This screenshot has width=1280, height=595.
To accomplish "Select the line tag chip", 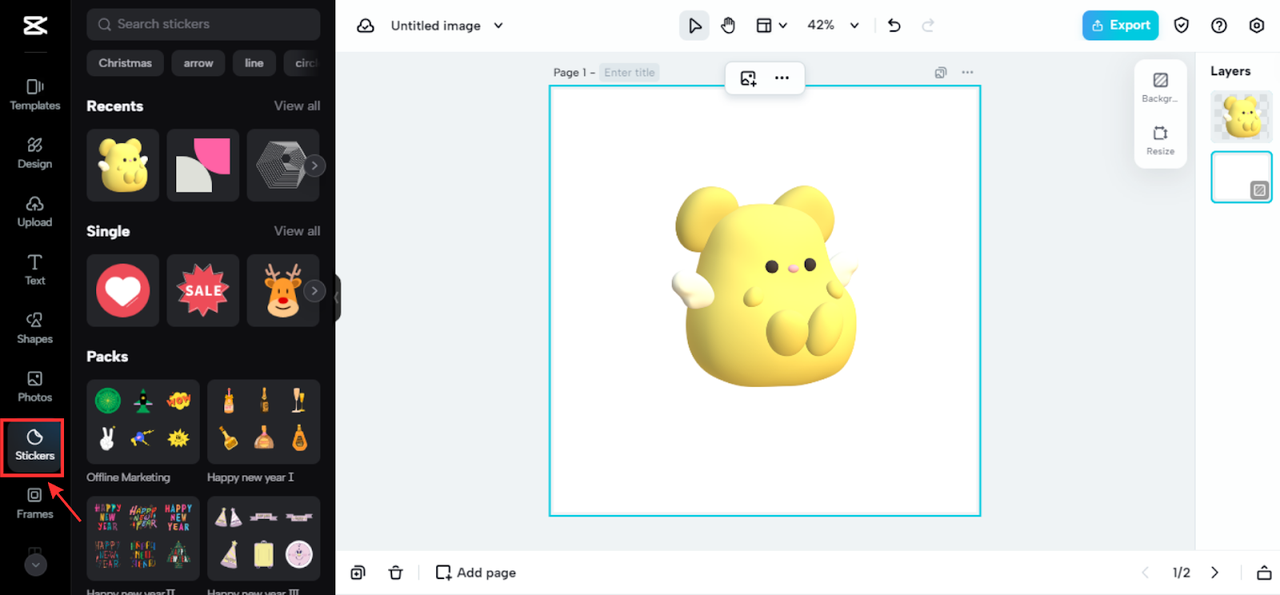I will pos(254,63).
